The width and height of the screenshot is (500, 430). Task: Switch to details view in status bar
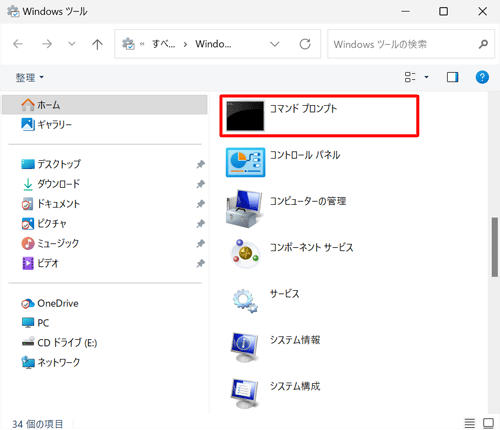[x=470, y=423]
